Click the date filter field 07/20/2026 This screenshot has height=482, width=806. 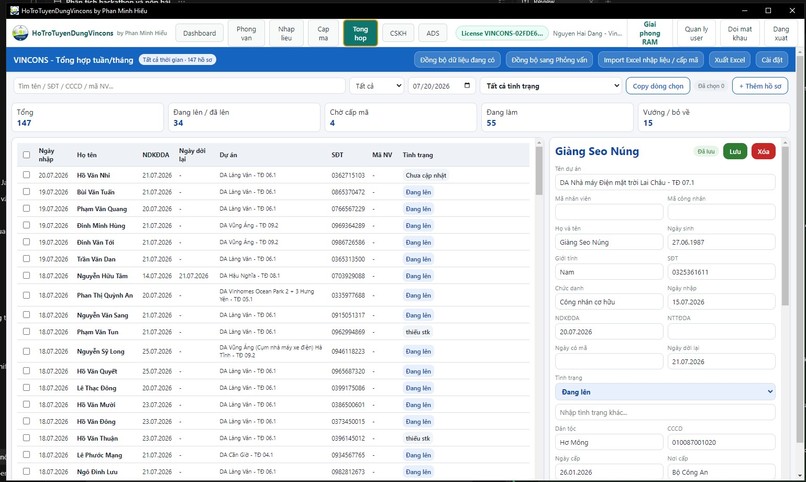tap(442, 86)
